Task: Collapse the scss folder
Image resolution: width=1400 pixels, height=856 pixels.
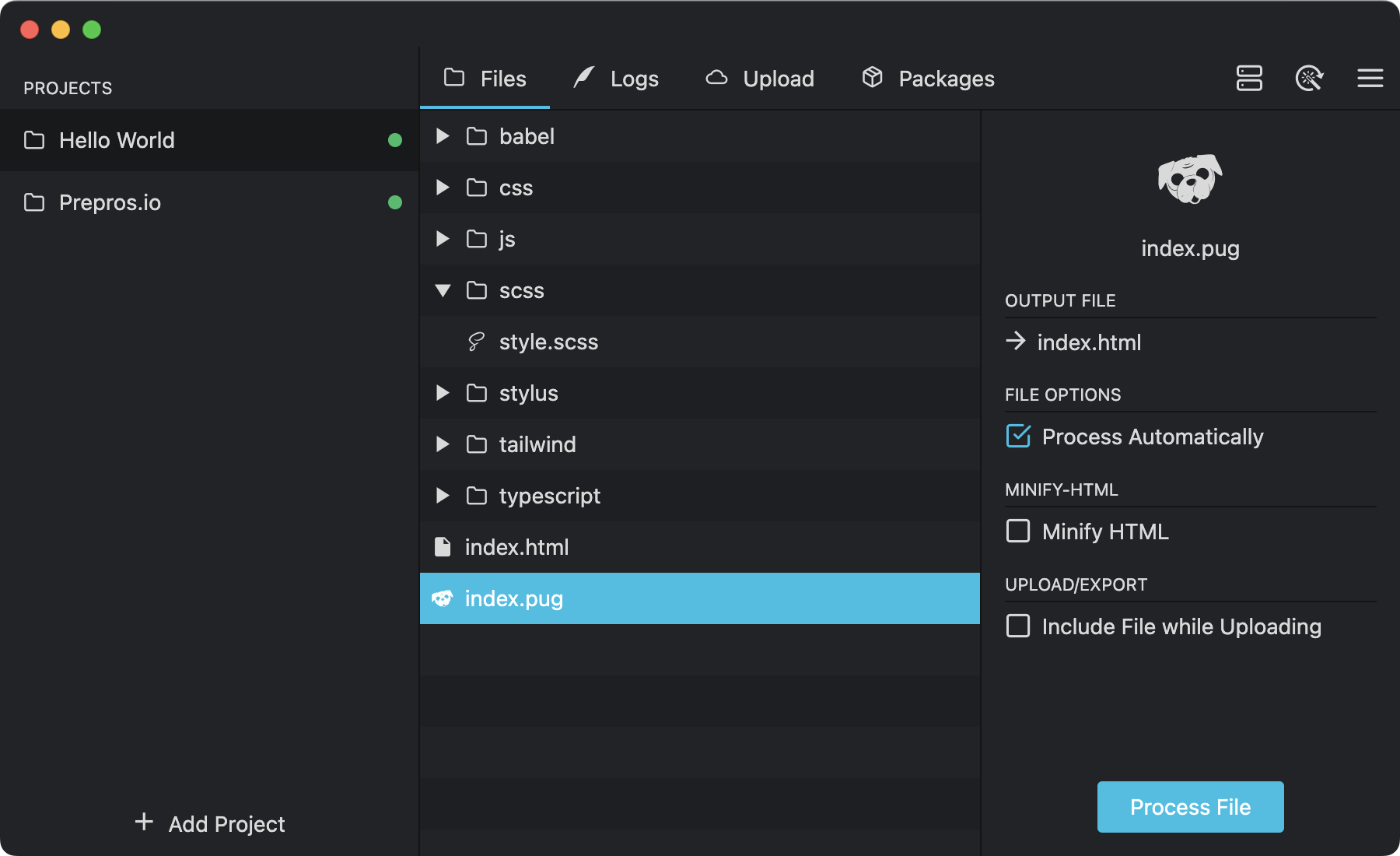Action: 443,290
